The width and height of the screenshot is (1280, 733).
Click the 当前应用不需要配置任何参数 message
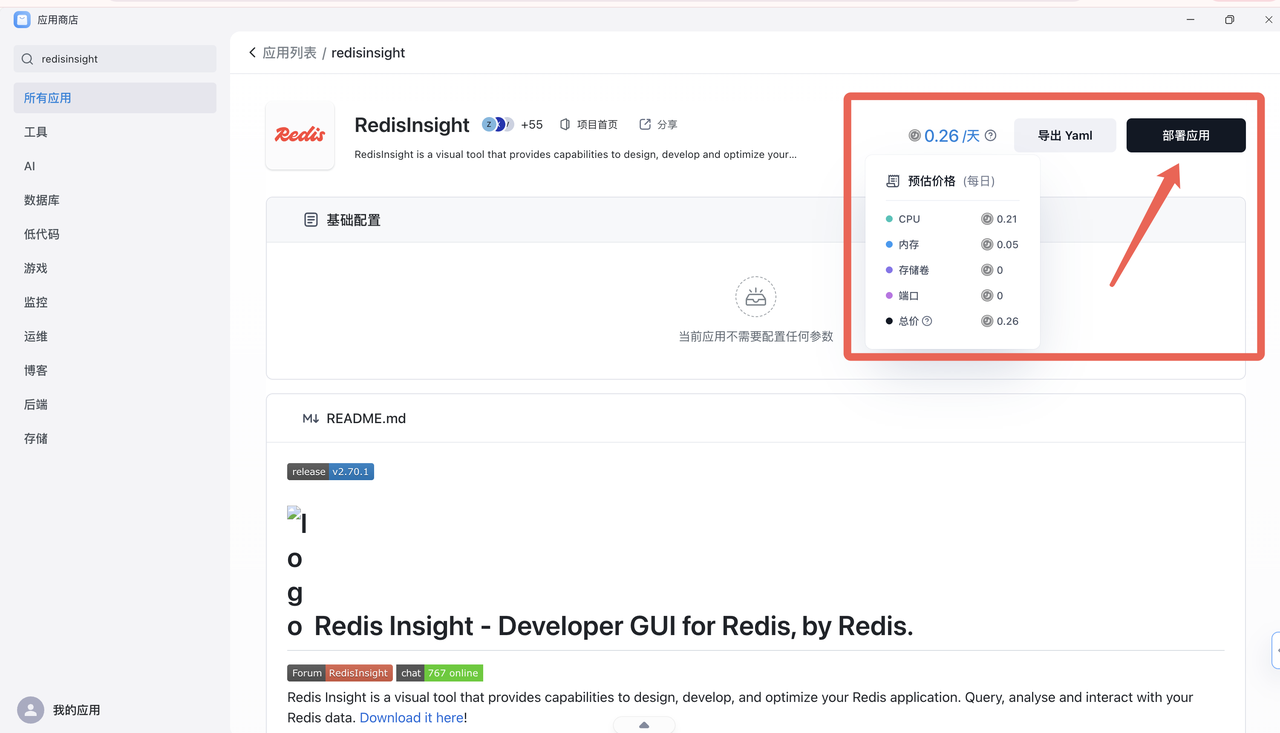[756, 337]
